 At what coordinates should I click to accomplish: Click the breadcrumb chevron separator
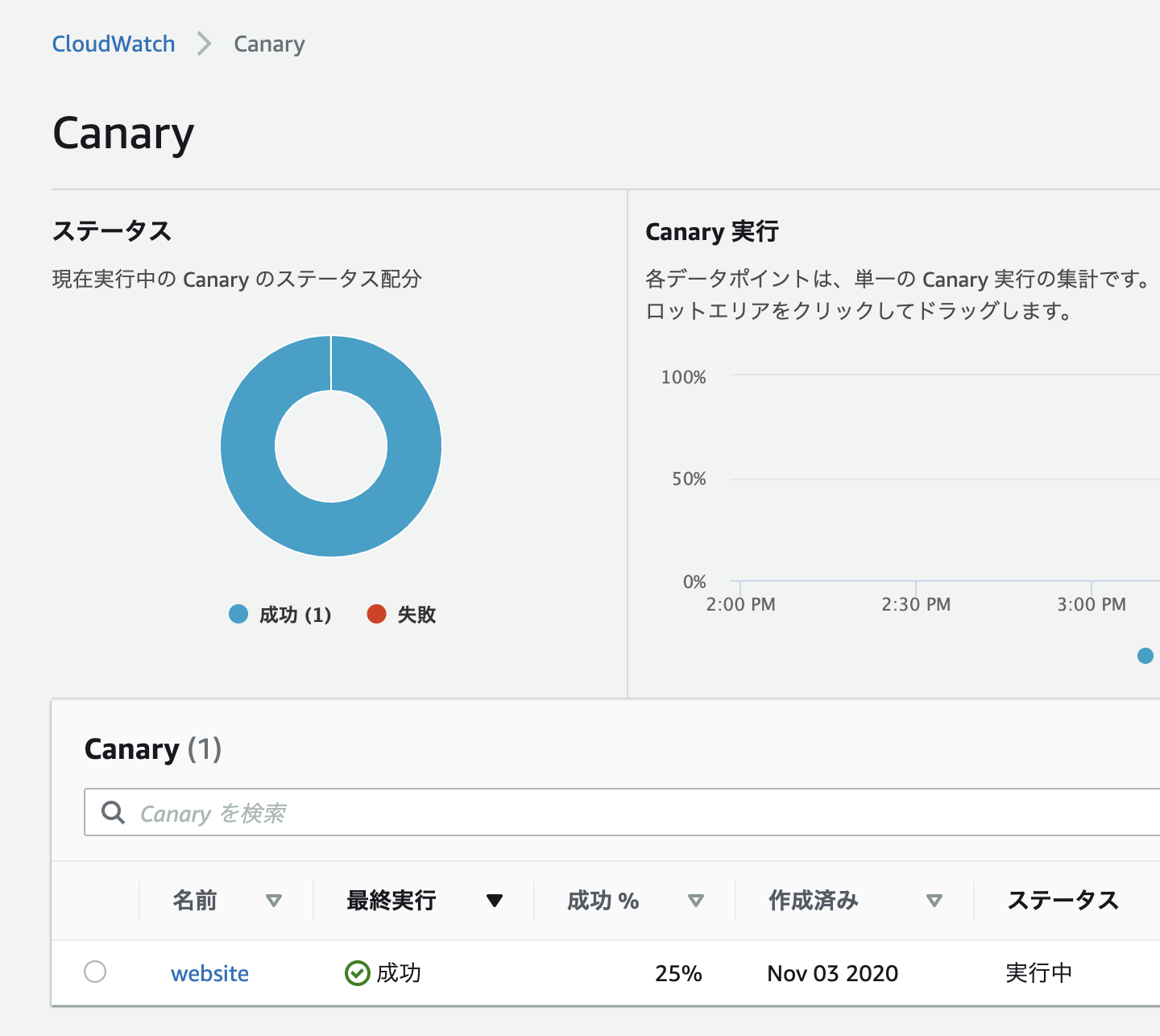pos(205,44)
